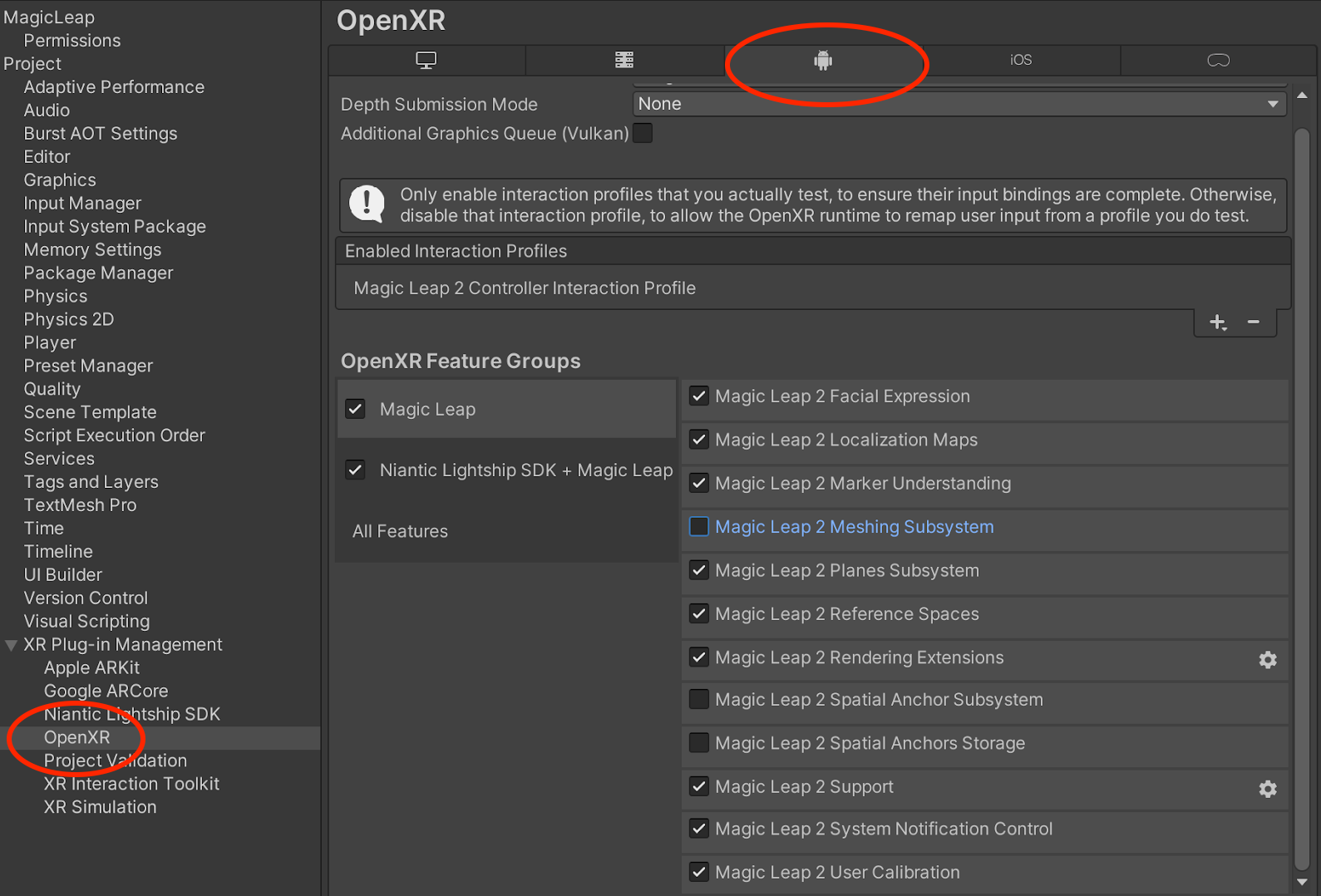Click scrollbar down arrow
1321x896 pixels.
click(x=1302, y=882)
